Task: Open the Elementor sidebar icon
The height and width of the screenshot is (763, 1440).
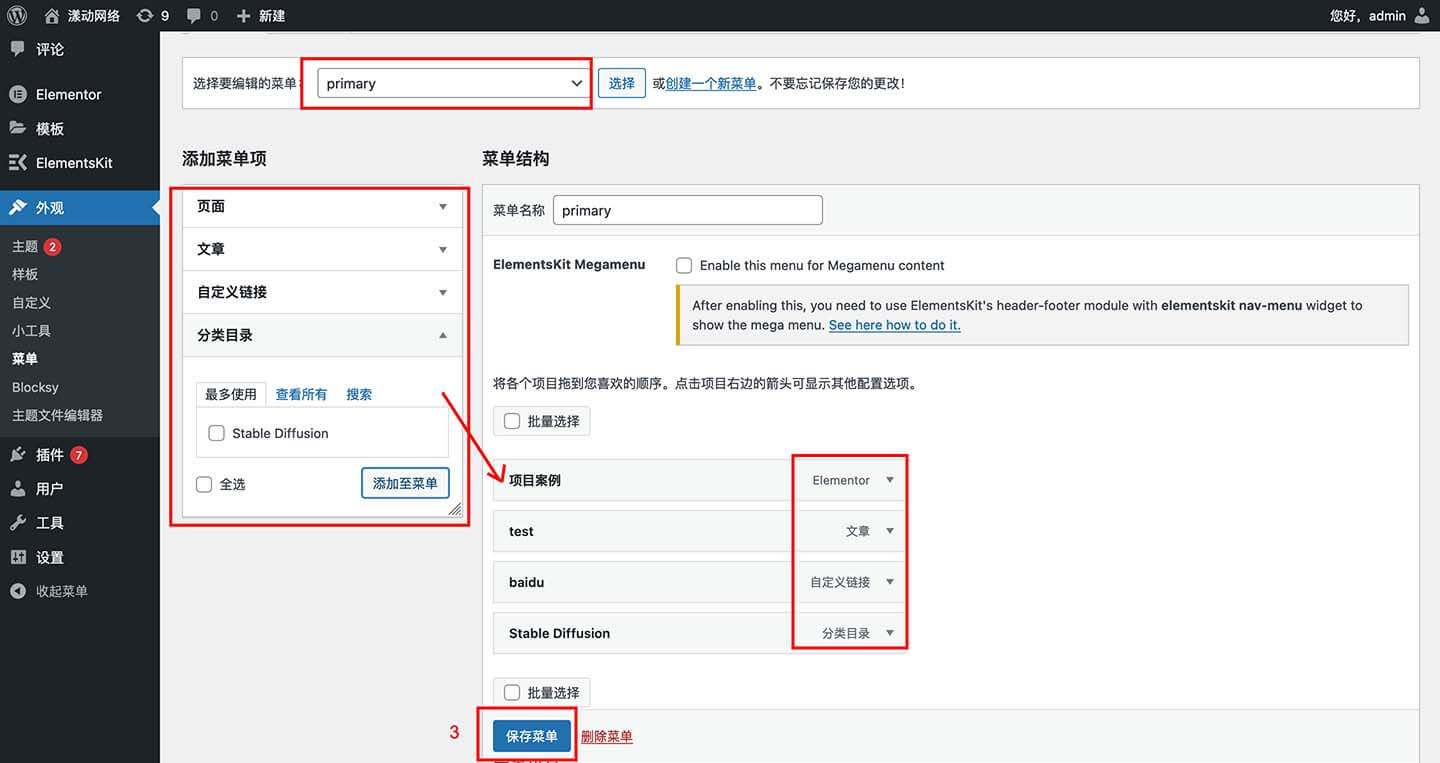Action: (x=17, y=94)
